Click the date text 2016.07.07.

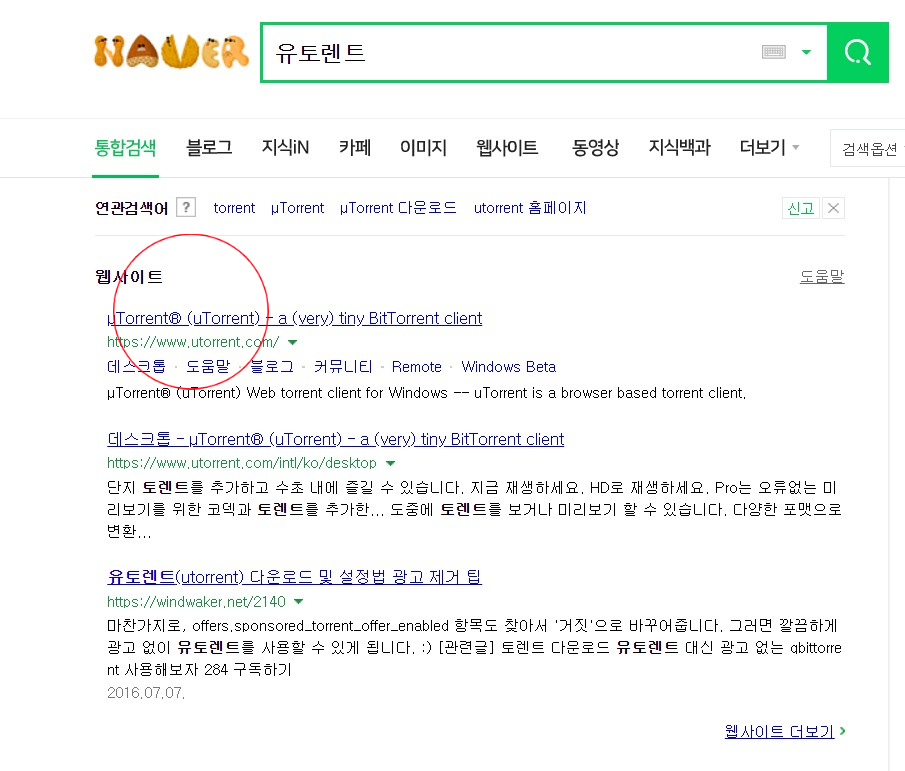click(146, 693)
